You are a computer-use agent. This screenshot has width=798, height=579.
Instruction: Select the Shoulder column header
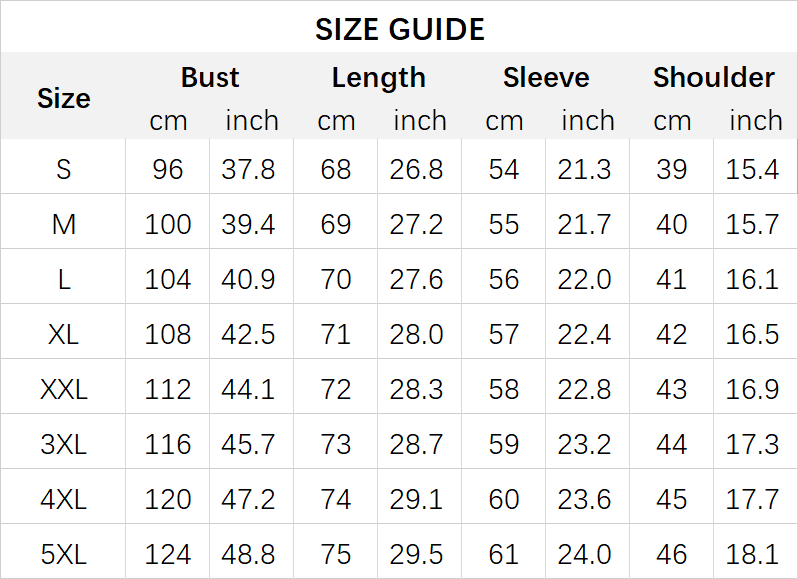pyautogui.click(x=713, y=78)
